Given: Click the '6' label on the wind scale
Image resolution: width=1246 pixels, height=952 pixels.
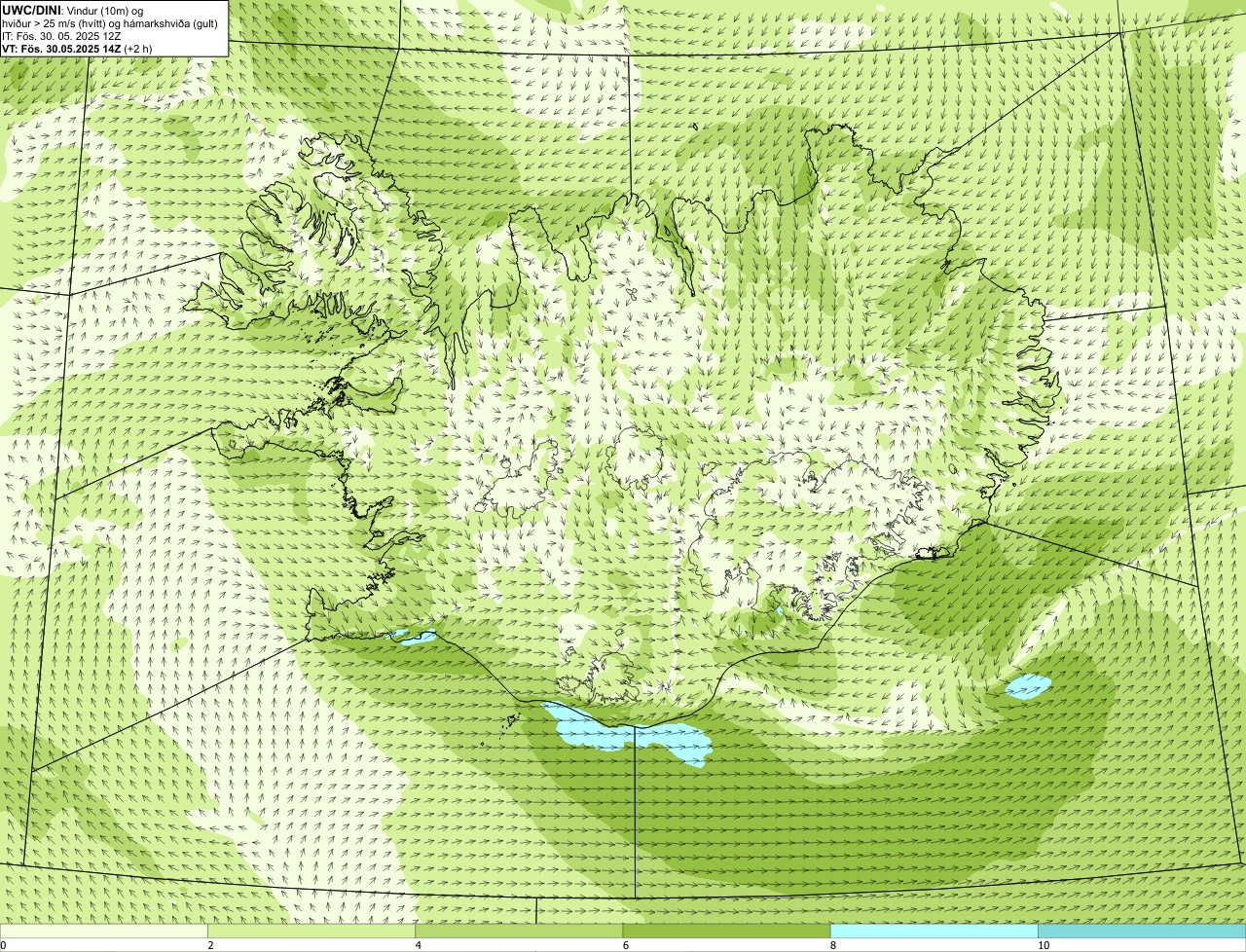Looking at the screenshot, I should click(x=625, y=945).
